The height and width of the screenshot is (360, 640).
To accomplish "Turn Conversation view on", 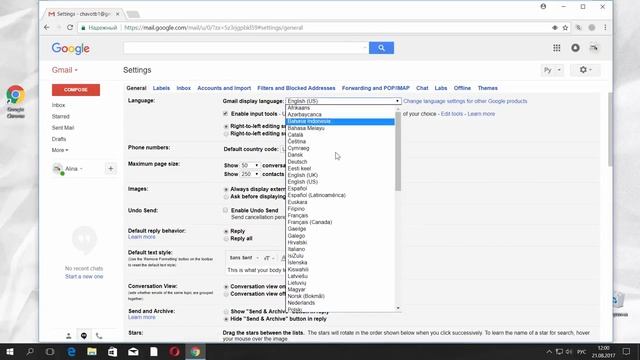I will pos(226,287).
